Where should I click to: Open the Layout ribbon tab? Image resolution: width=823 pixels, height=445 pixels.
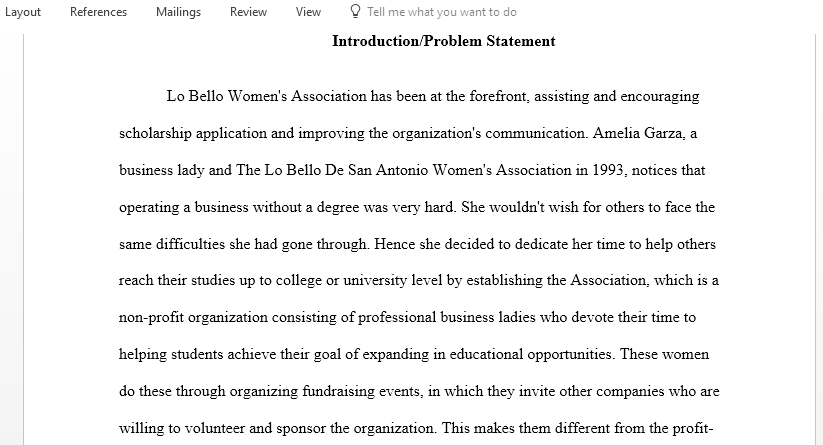tap(23, 12)
